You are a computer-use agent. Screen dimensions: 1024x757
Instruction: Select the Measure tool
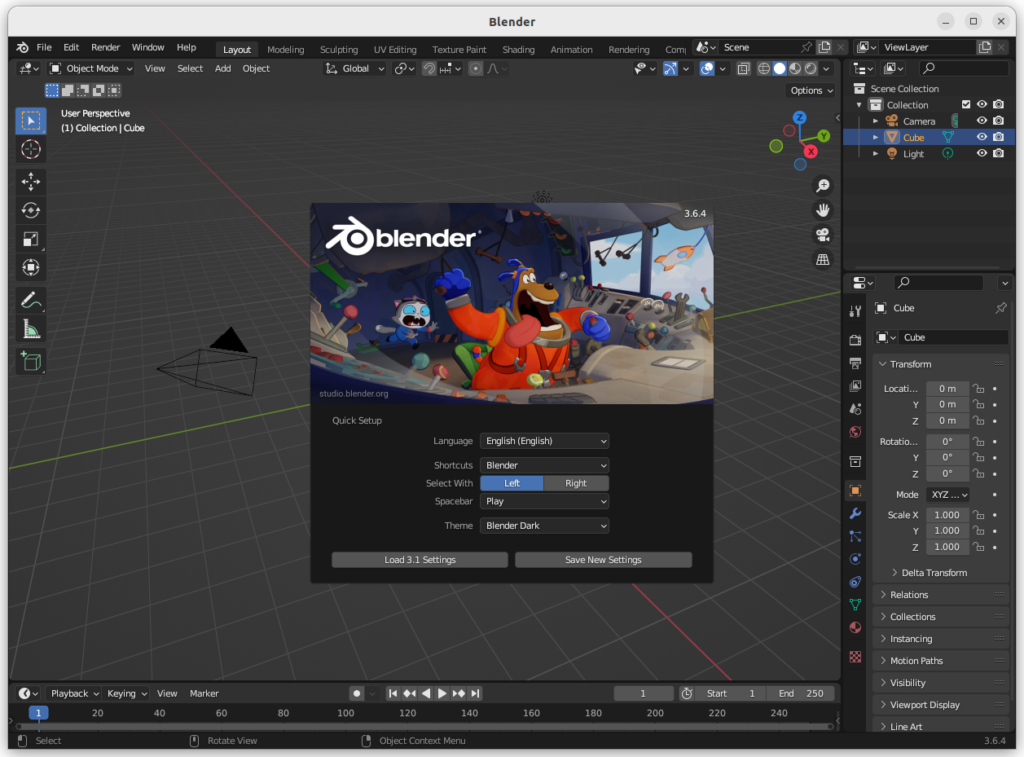pos(31,327)
